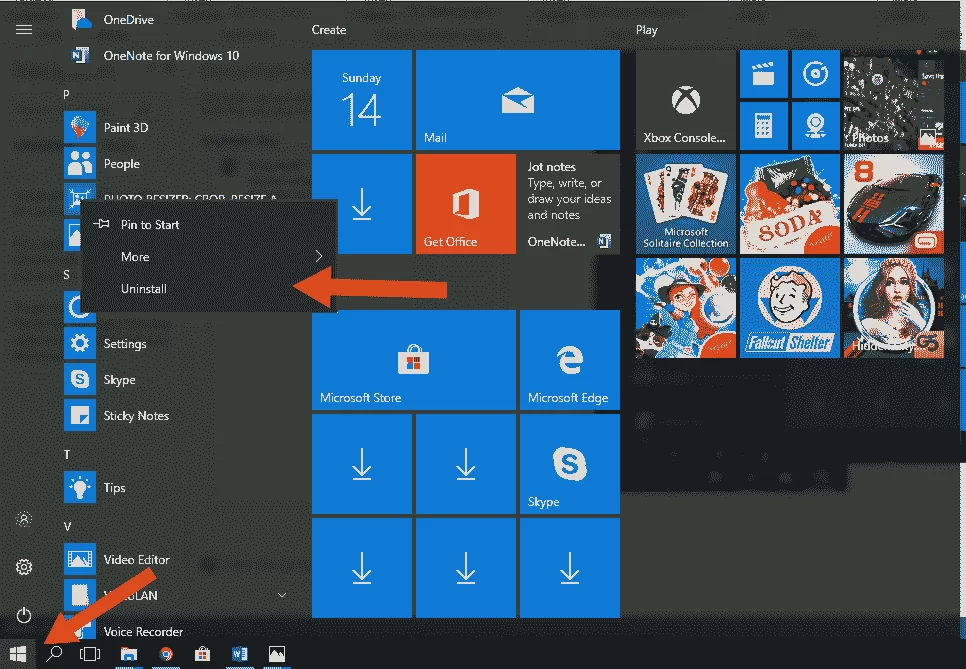Open the cartoon witch game tile beside Fallout Shelter
This screenshot has width=966, height=669.
click(685, 307)
